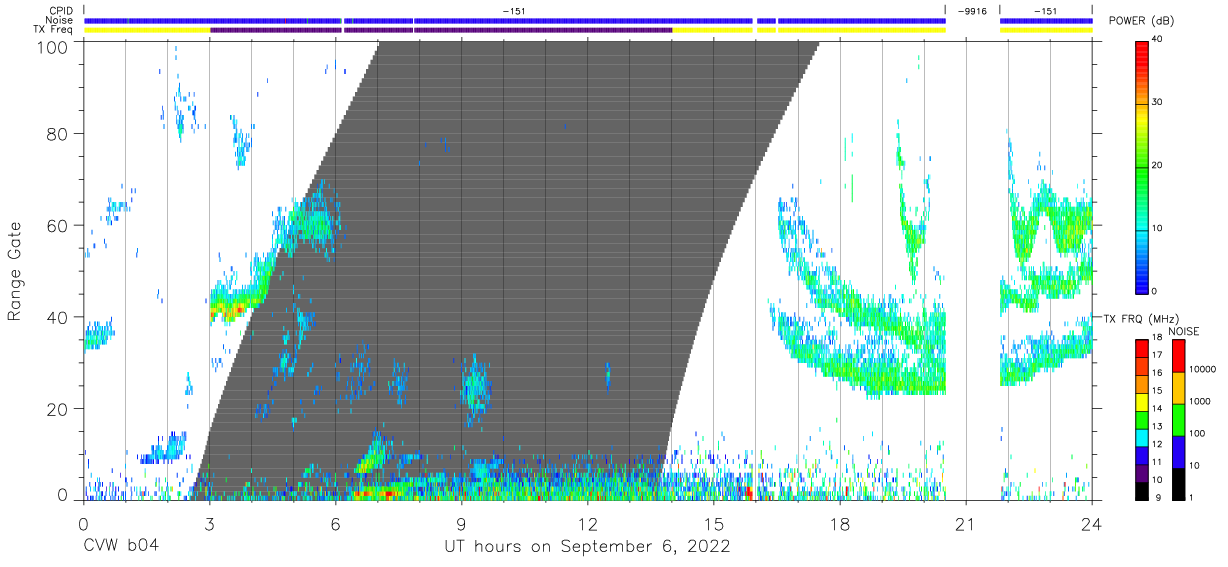The height and width of the screenshot is (567, 1228).
Task: Click the 10000 label on NOISE legend
Action: pyautogui.click(x=1202, y=371)
